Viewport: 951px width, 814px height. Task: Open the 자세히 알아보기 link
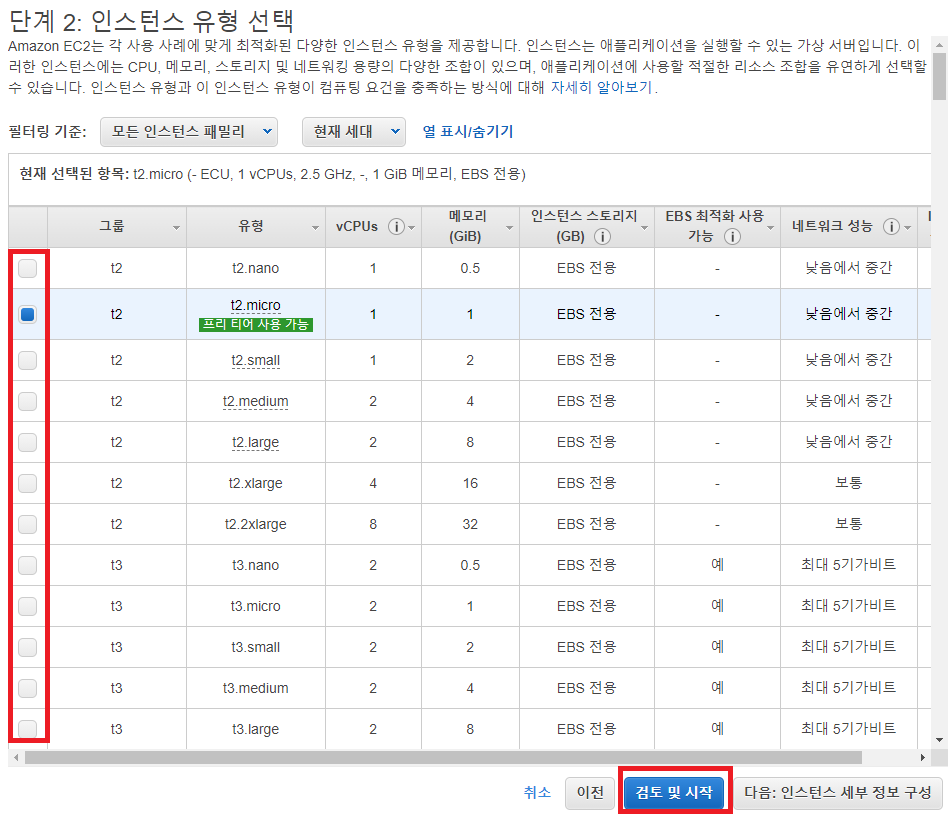[x=601, y=88]
